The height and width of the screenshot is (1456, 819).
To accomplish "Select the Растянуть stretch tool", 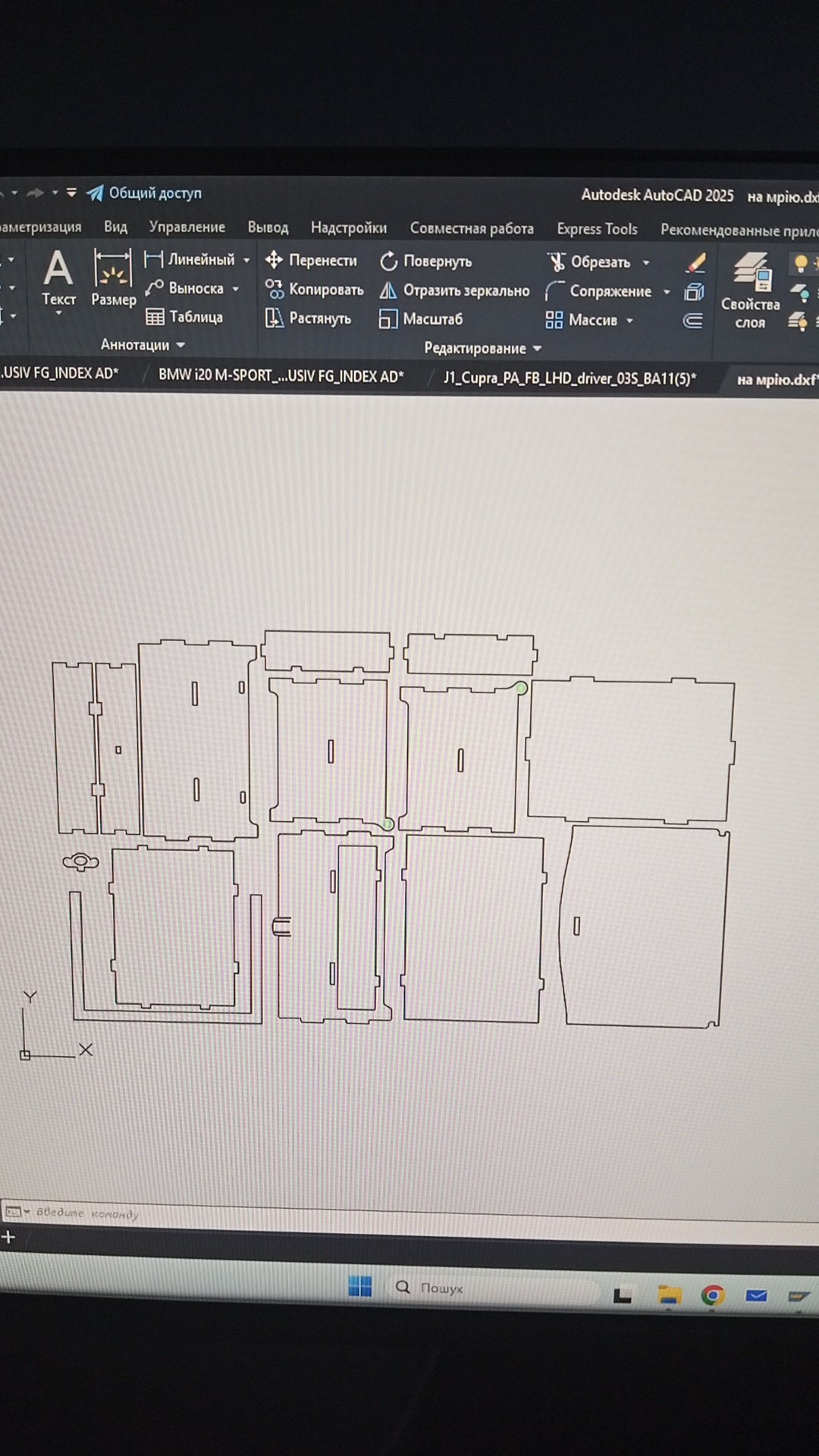I will [308, 318].
